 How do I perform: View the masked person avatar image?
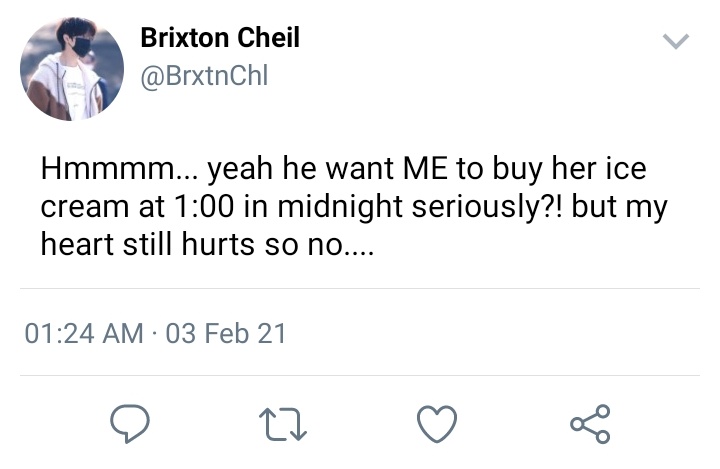click(72, 69)
